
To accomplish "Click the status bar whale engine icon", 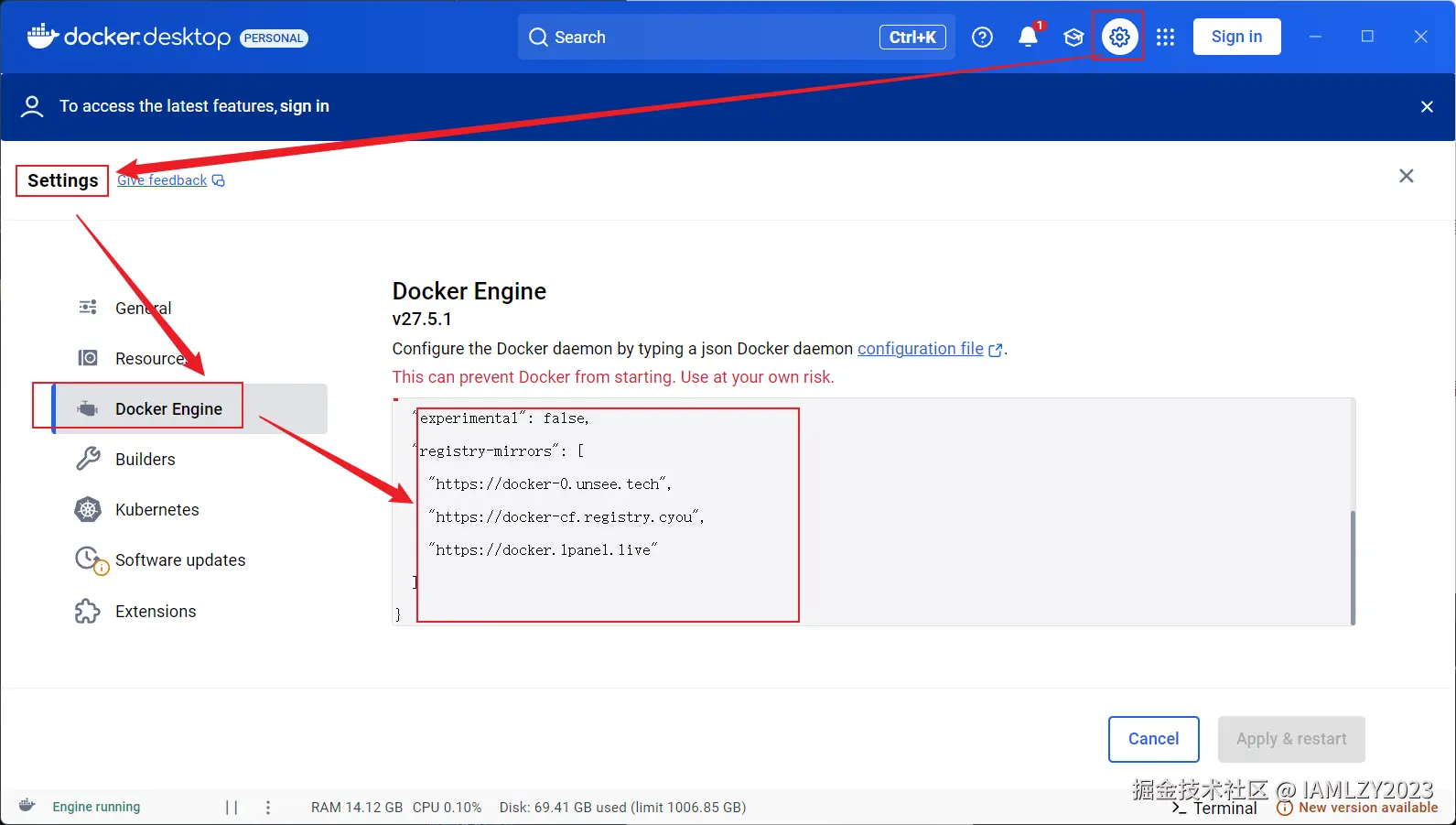I will [x=27, y=806].
